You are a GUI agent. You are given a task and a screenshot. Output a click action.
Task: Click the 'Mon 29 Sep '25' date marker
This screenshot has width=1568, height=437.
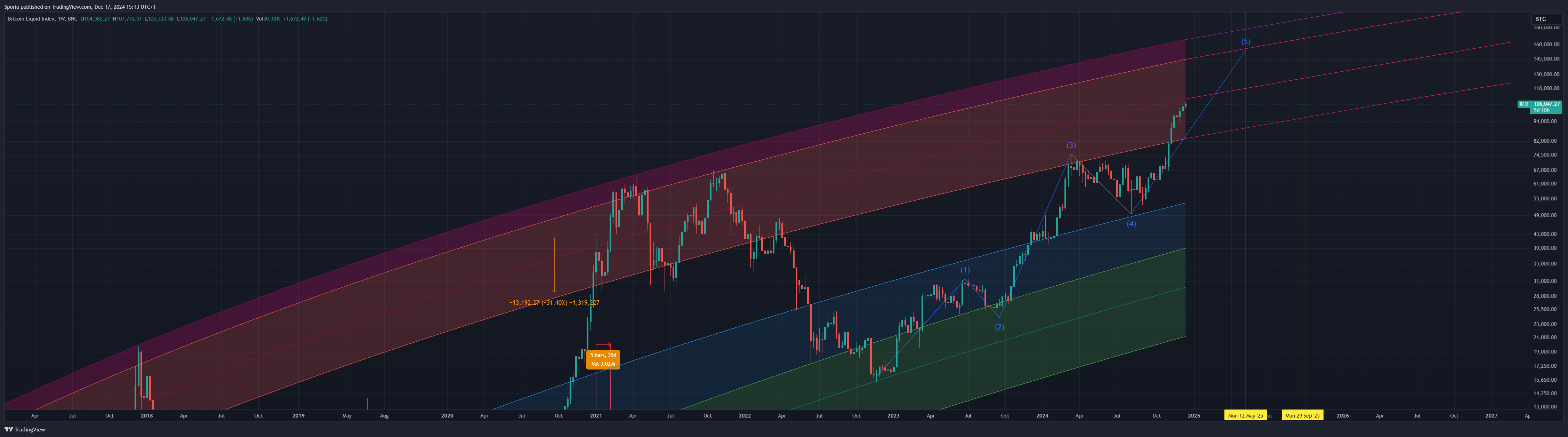pos(1302,416)
